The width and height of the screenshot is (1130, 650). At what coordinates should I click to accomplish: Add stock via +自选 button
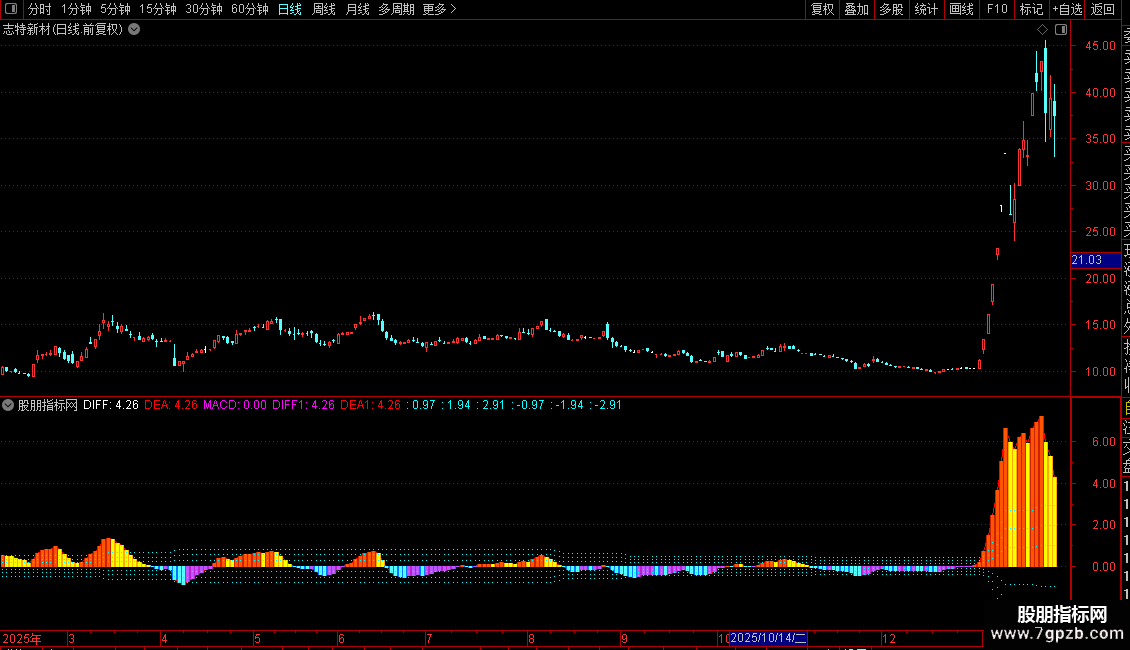(1067, 9)
